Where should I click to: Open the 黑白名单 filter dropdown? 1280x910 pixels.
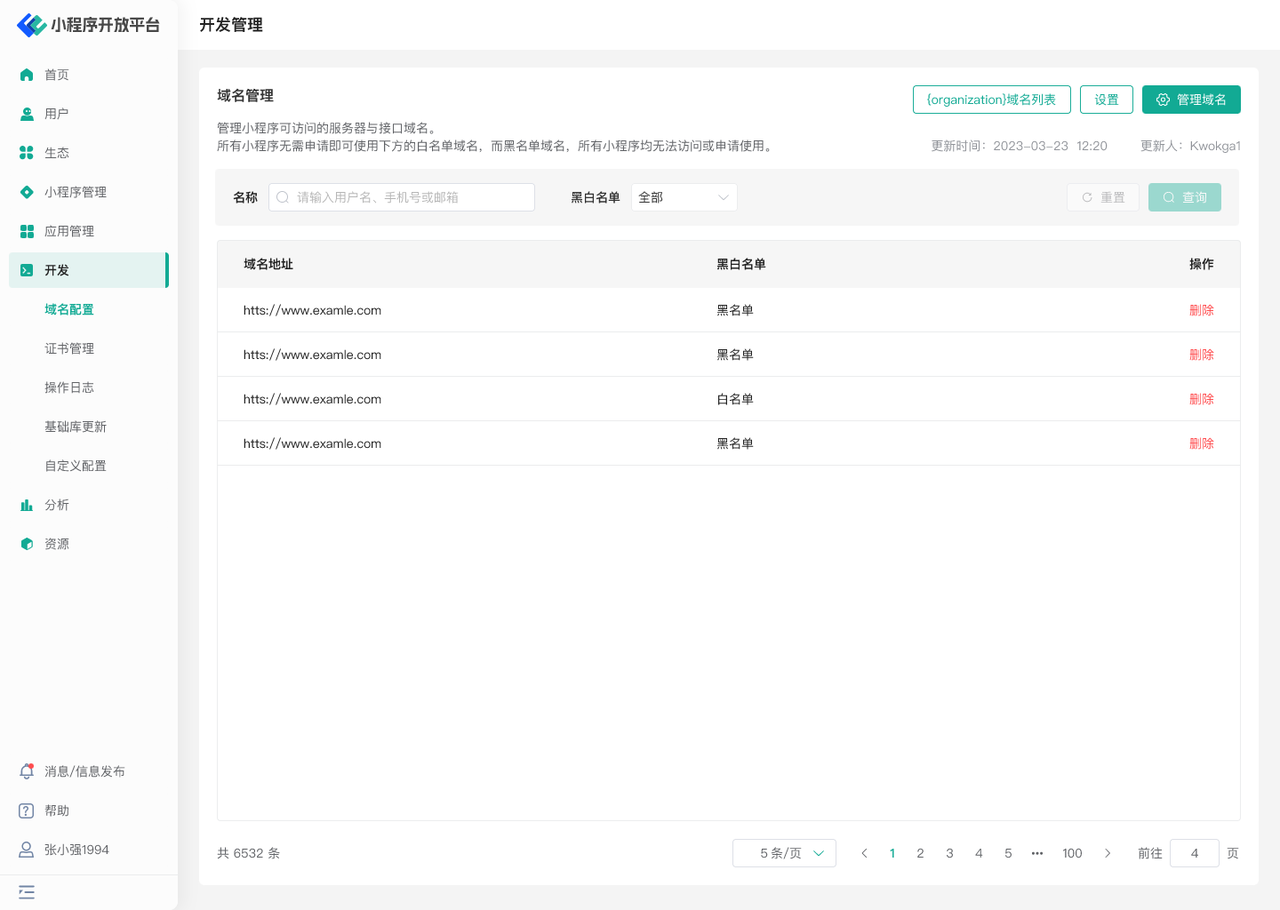(684, 198)
